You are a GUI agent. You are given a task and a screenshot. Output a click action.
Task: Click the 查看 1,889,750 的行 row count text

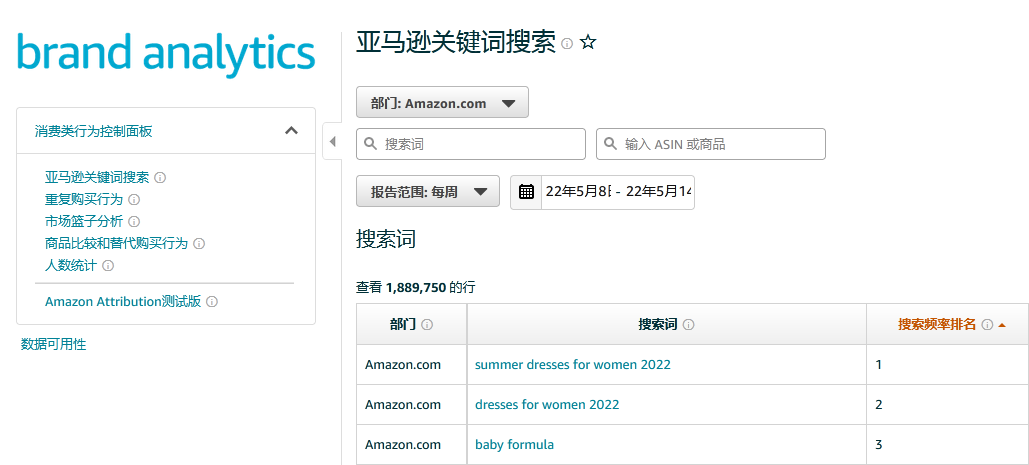click(x=415, y=287)
